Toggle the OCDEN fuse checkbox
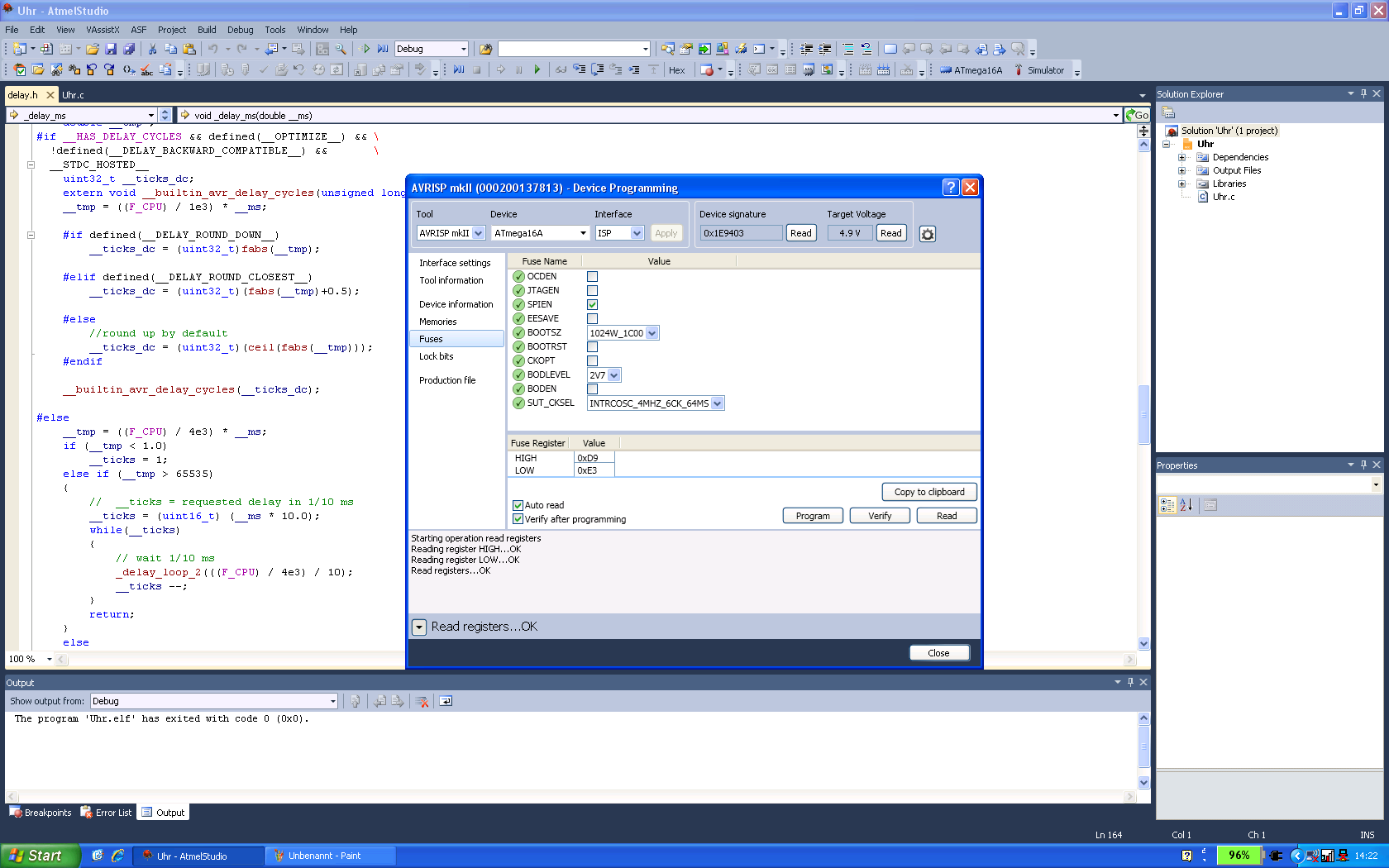Image resolution: width=1389 pixels, height=868 pixels. 592,277
